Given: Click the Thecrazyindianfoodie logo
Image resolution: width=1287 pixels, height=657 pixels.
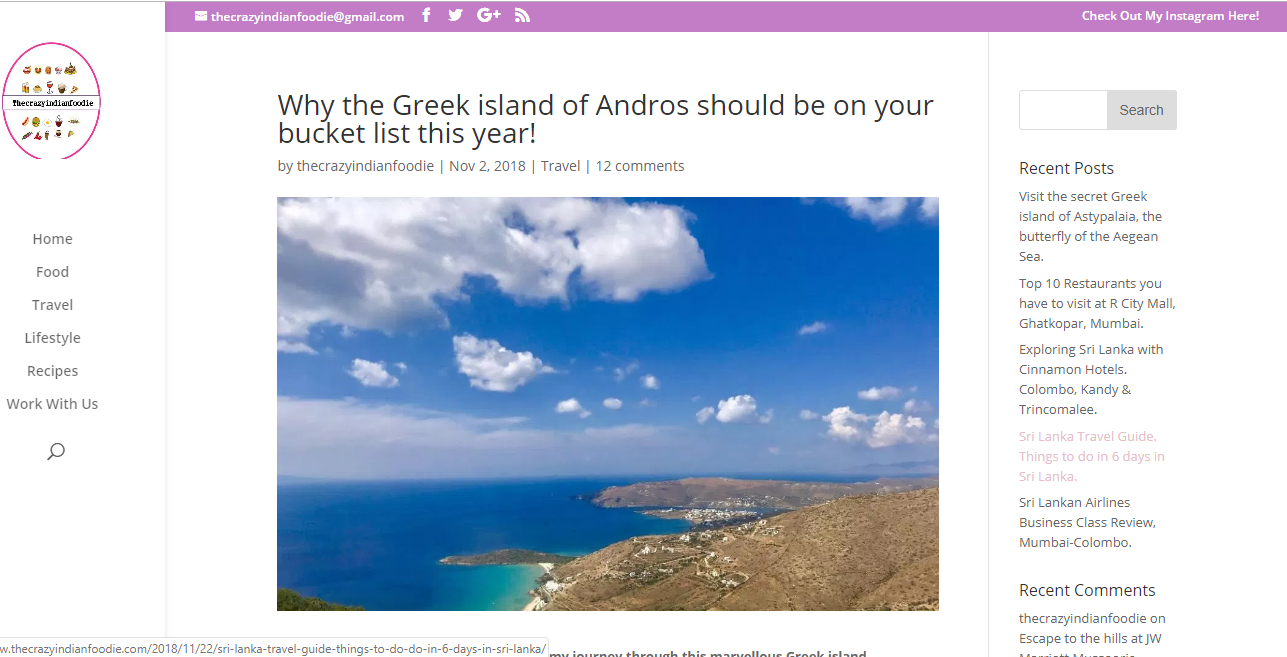Looking at the screenshot, I should [52, 101].
